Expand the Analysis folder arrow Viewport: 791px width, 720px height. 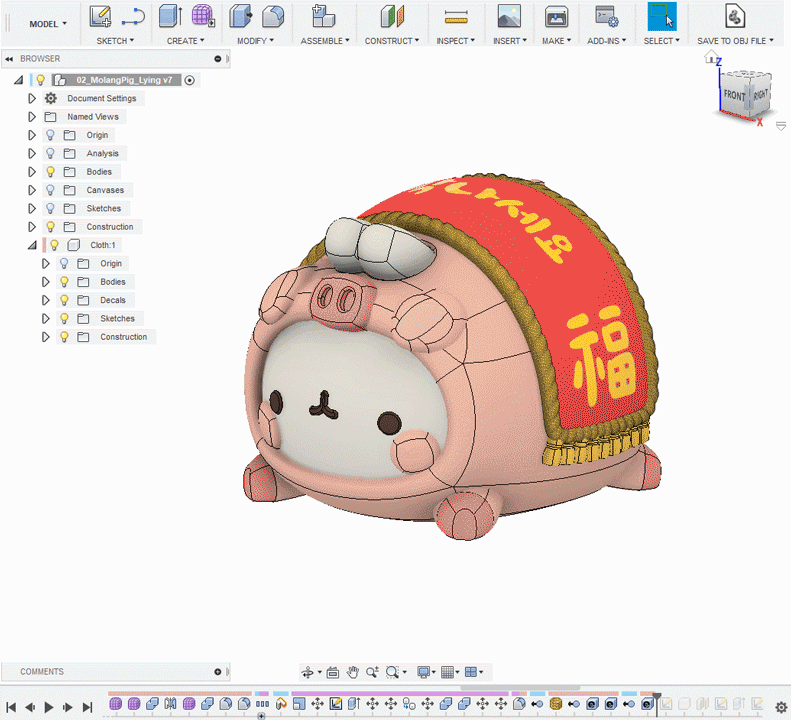point(32,153)
